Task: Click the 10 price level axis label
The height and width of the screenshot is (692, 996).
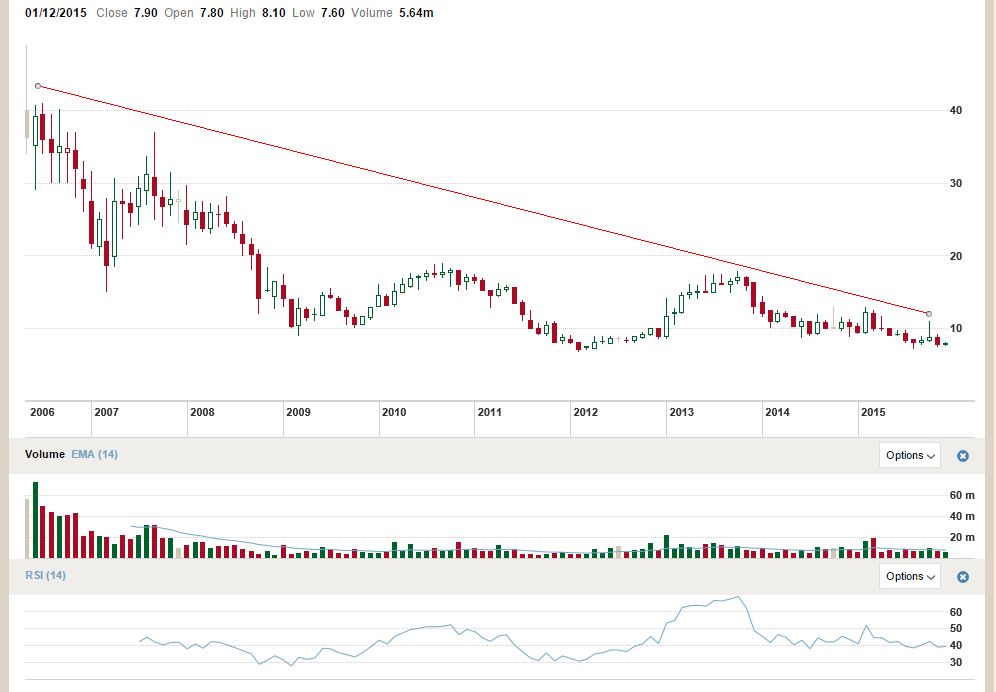Action: point(955,329)
